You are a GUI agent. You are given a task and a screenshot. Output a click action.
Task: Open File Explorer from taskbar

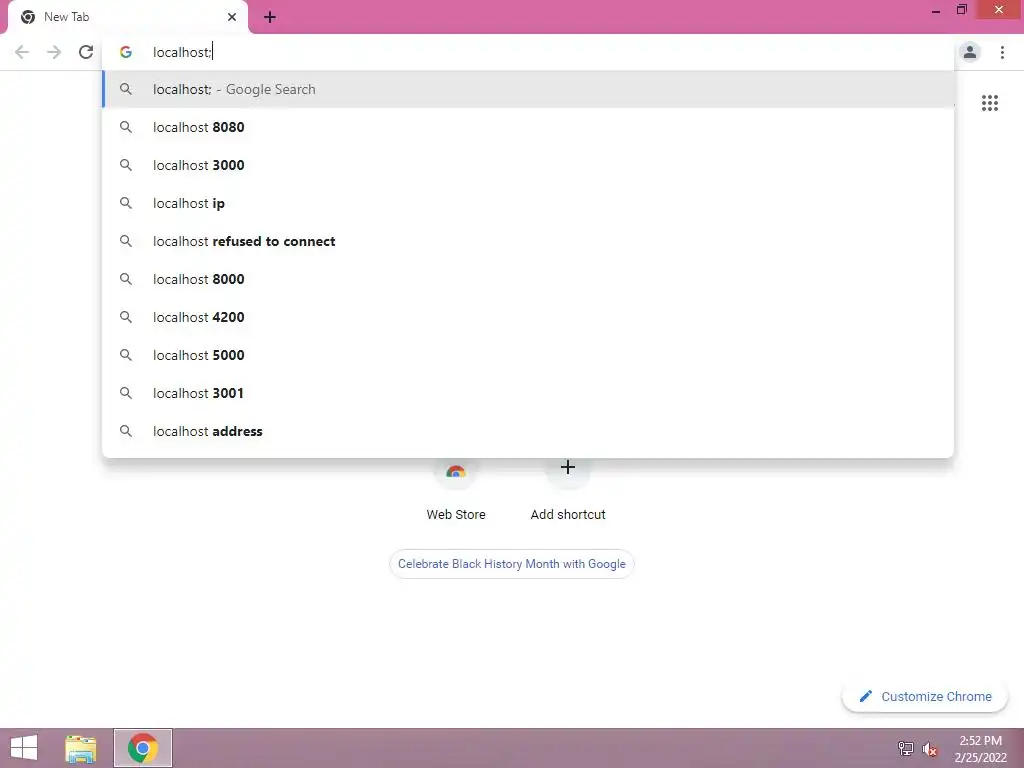pyautogui.click(x=81, y=748)
